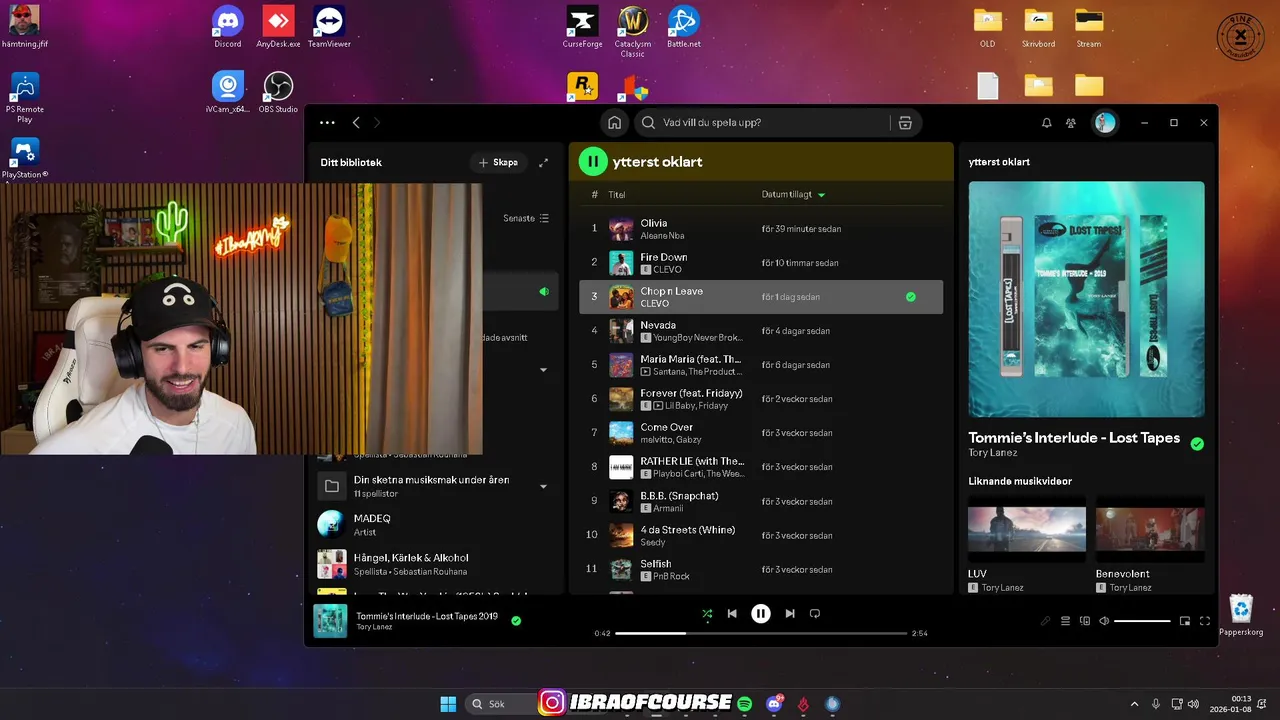Open the CurseForge desktop shortcut
This screenshot has width=1280, height=720.
click(583, 27)
